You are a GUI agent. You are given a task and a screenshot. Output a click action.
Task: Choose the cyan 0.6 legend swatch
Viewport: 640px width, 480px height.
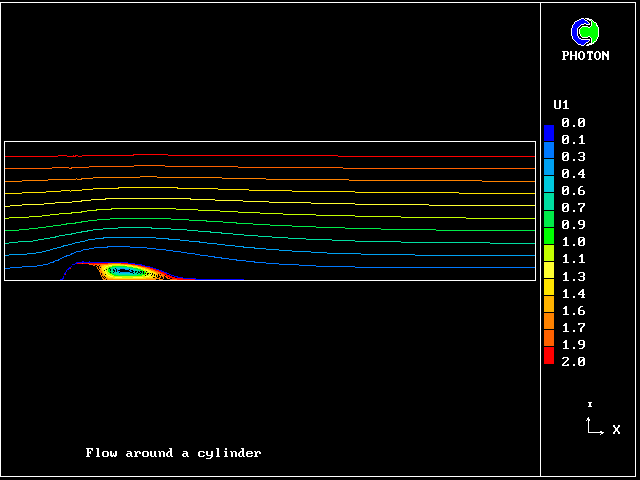549,190
